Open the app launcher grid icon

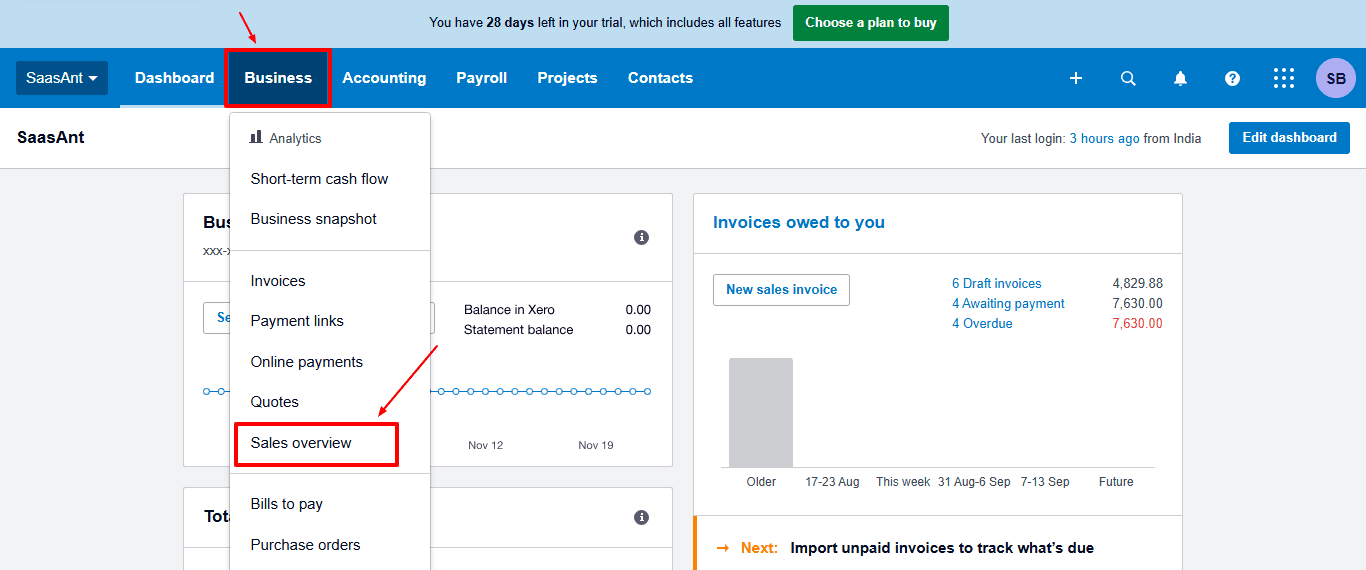click(1284, 78)
